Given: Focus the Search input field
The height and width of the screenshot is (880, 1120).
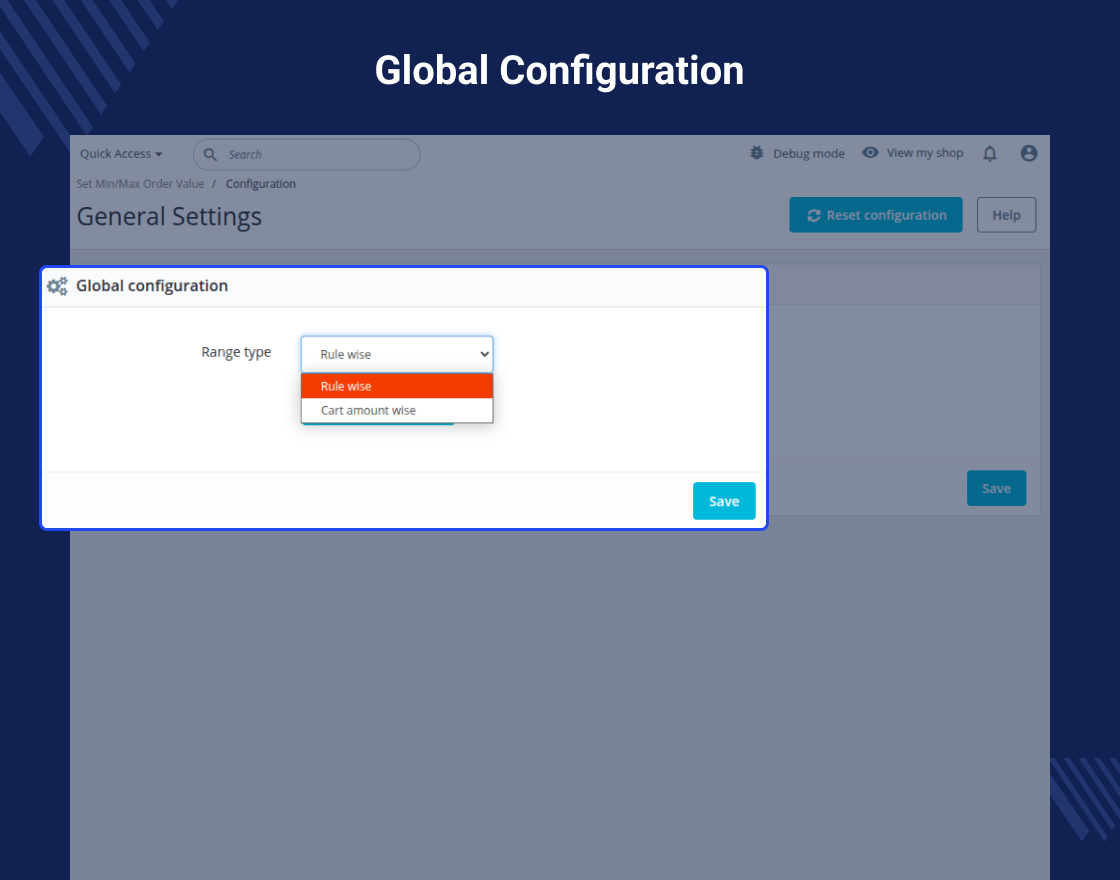Looking at the screenshot, I should point(306,154).
